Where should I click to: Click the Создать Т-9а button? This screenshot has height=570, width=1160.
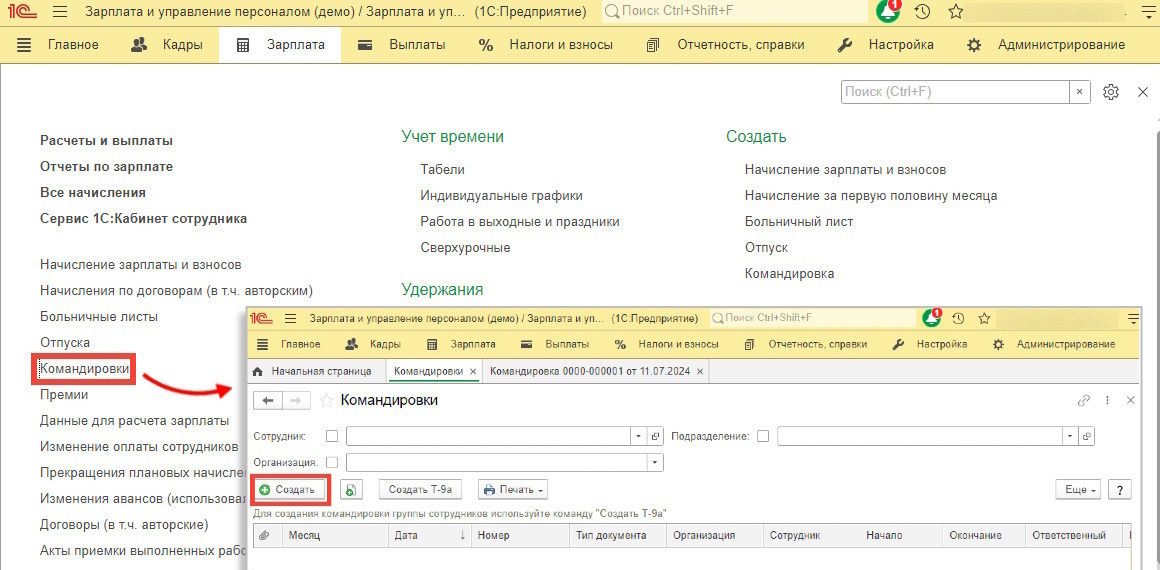pyautogui.click(x=420, y=490)
